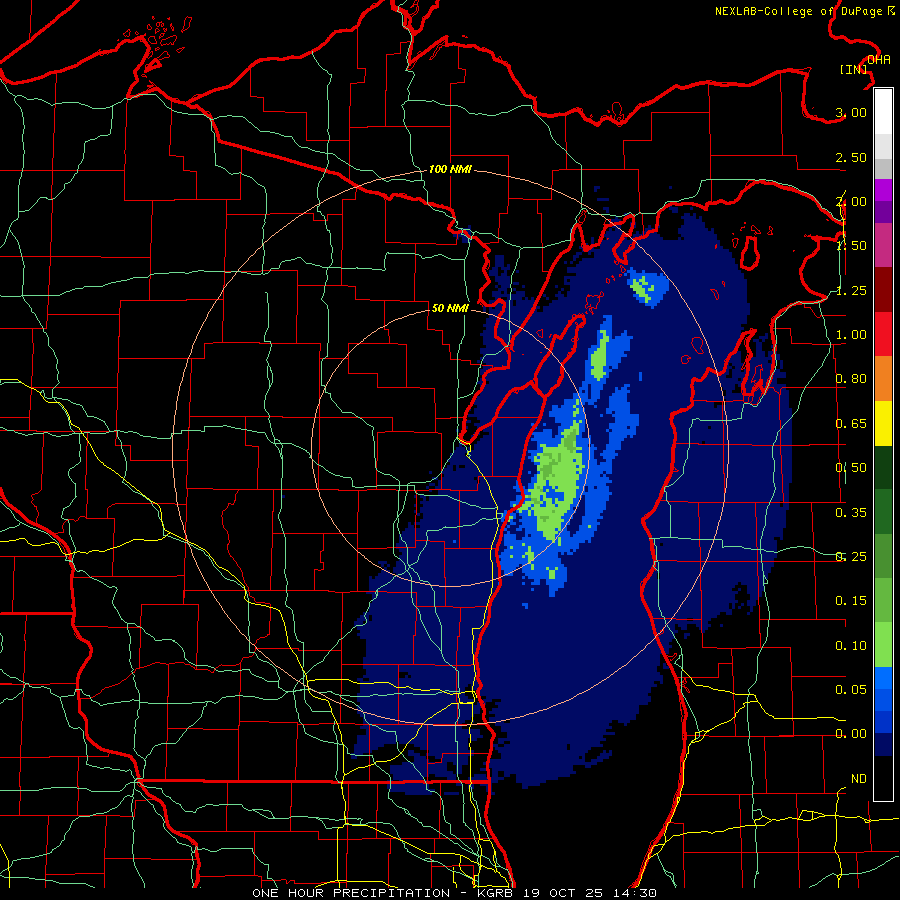Click the 0.10 legend value

point(851,646)
